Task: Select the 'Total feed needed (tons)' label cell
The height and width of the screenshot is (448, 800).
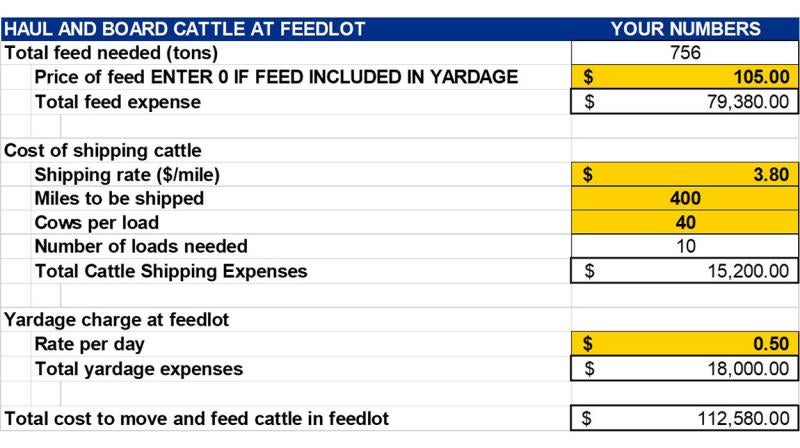Action: click(112, 53)
